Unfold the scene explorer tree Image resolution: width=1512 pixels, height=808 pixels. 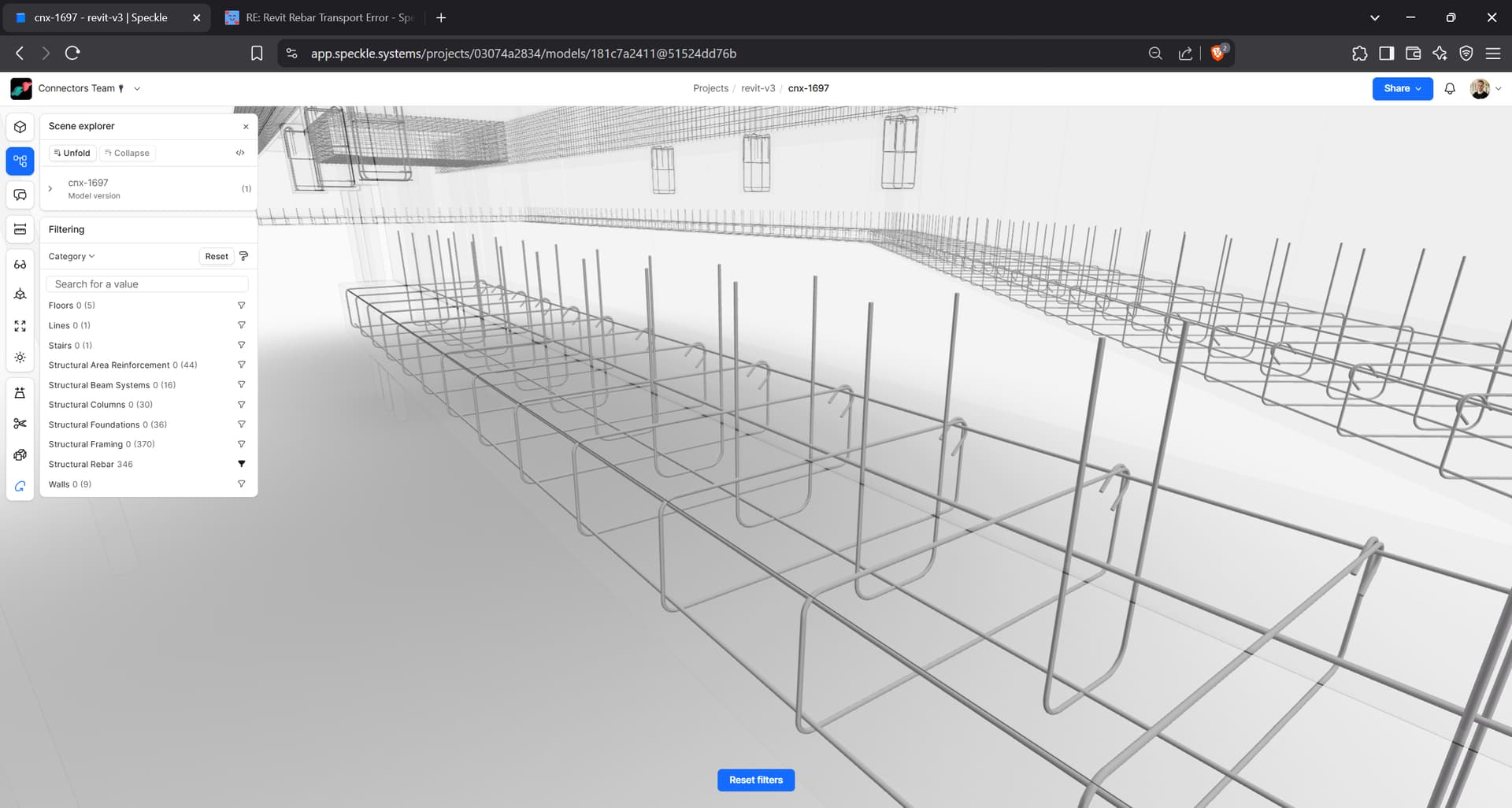pyautogui.click(x=72, y=154)
